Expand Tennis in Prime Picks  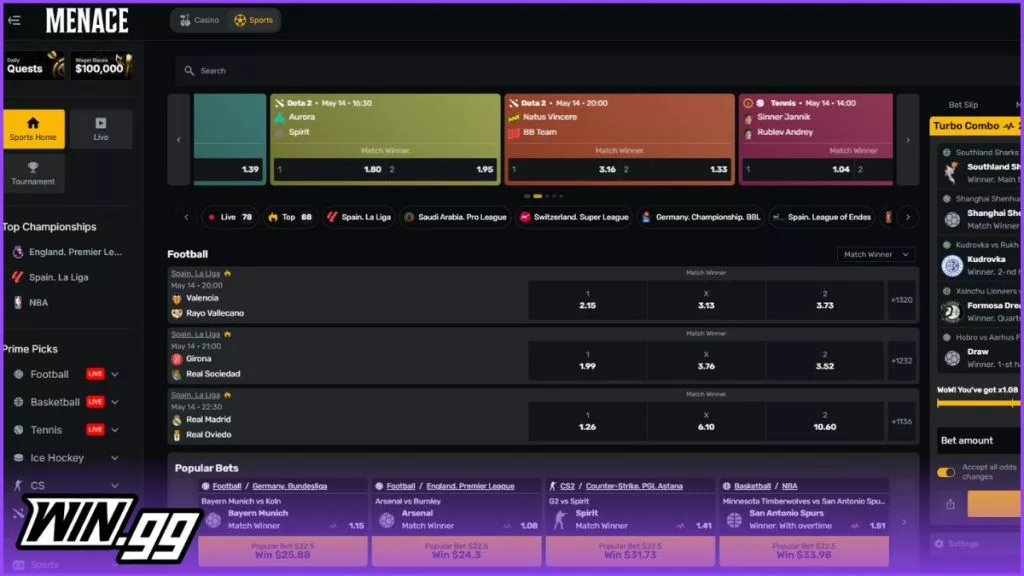click(115, 430)
